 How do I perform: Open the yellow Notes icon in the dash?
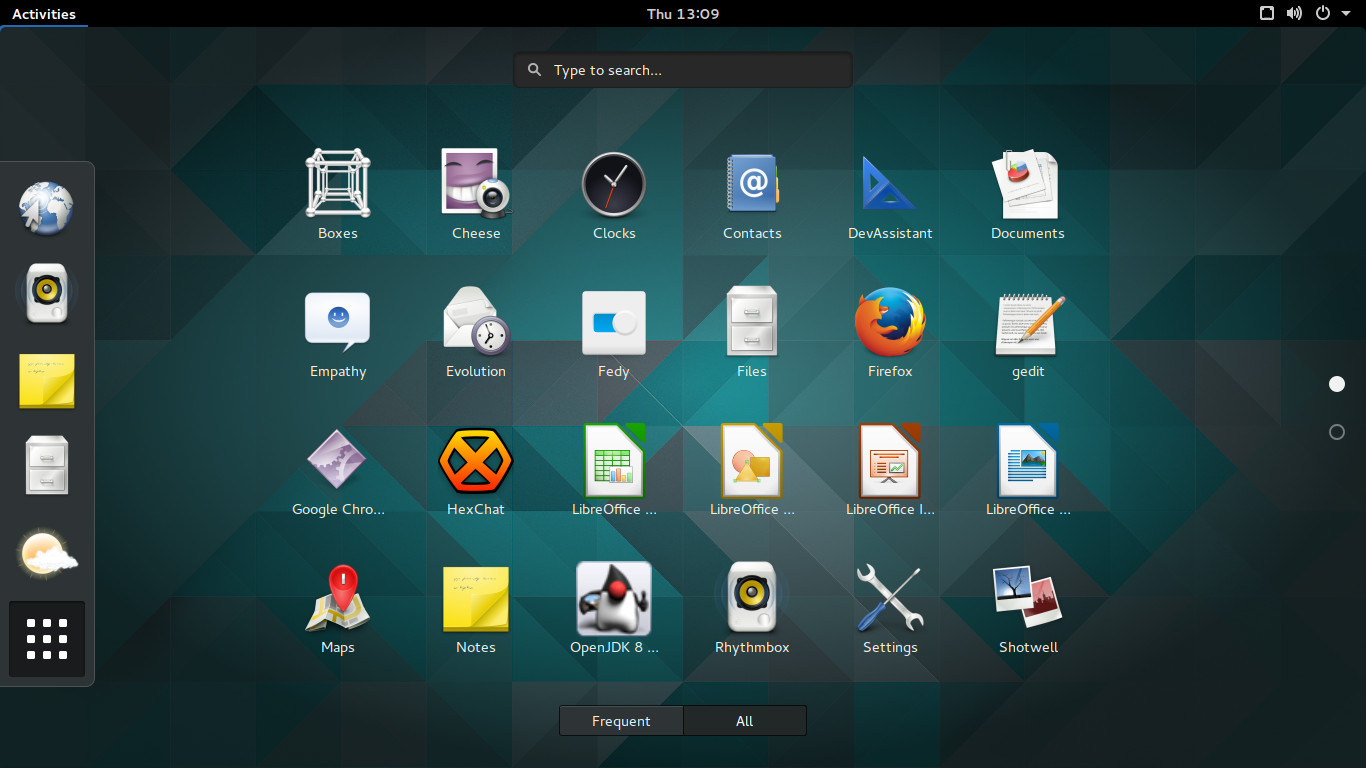pos(47,380)
